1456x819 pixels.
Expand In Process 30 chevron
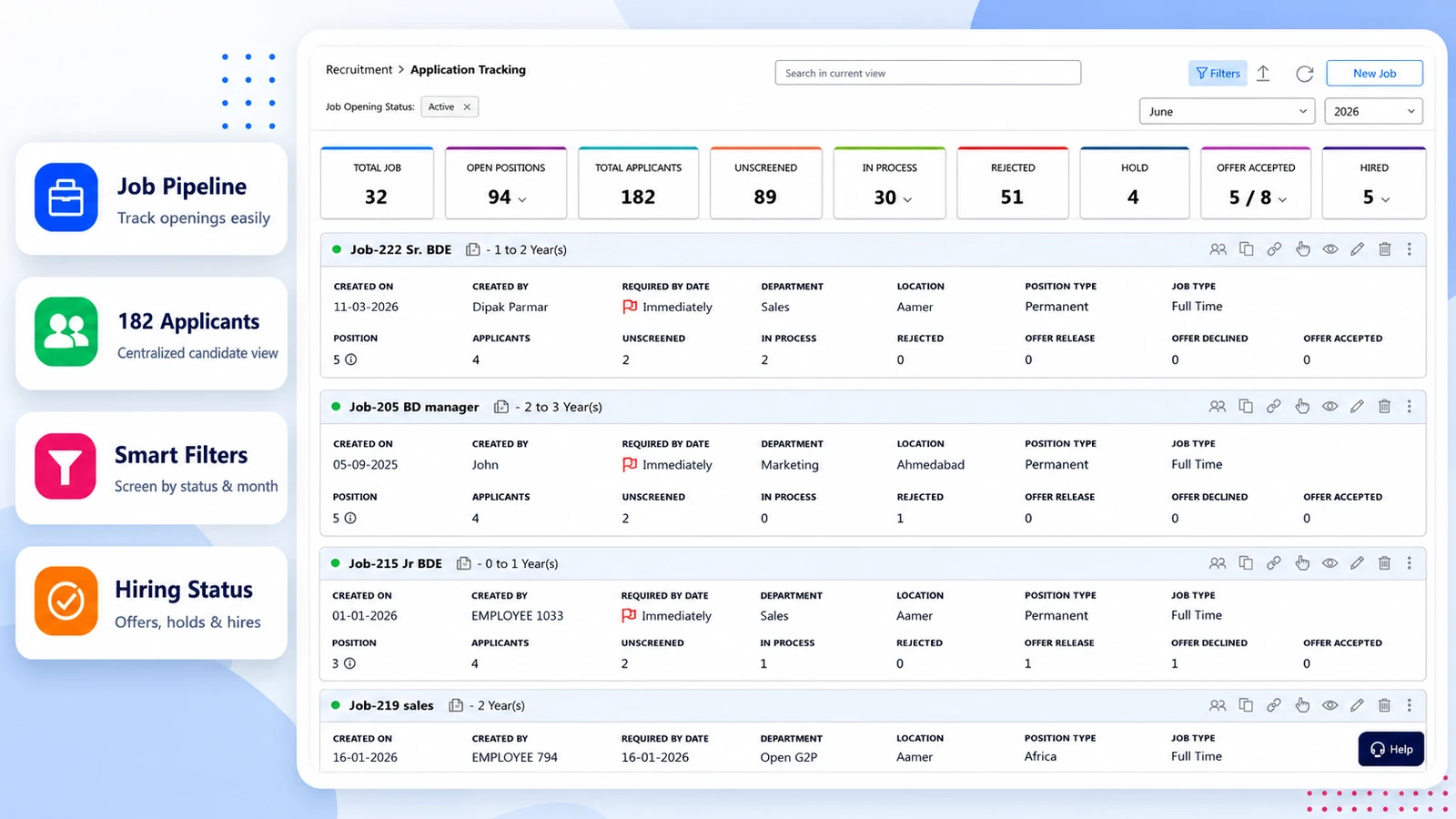(907, 199)
